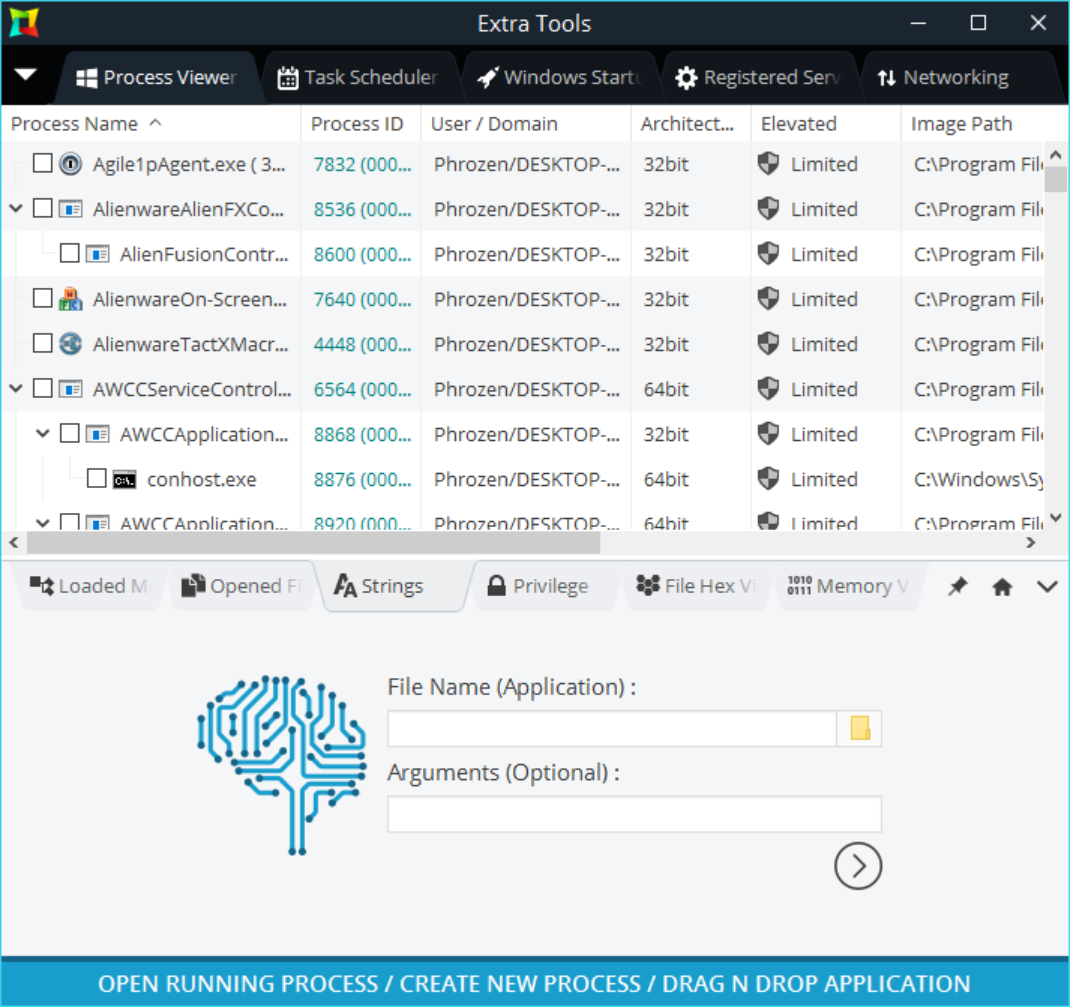Screen dimensions: 1070x1007
Task: Click the pin icon in lower panel
Action: click(x=957, y=586)
